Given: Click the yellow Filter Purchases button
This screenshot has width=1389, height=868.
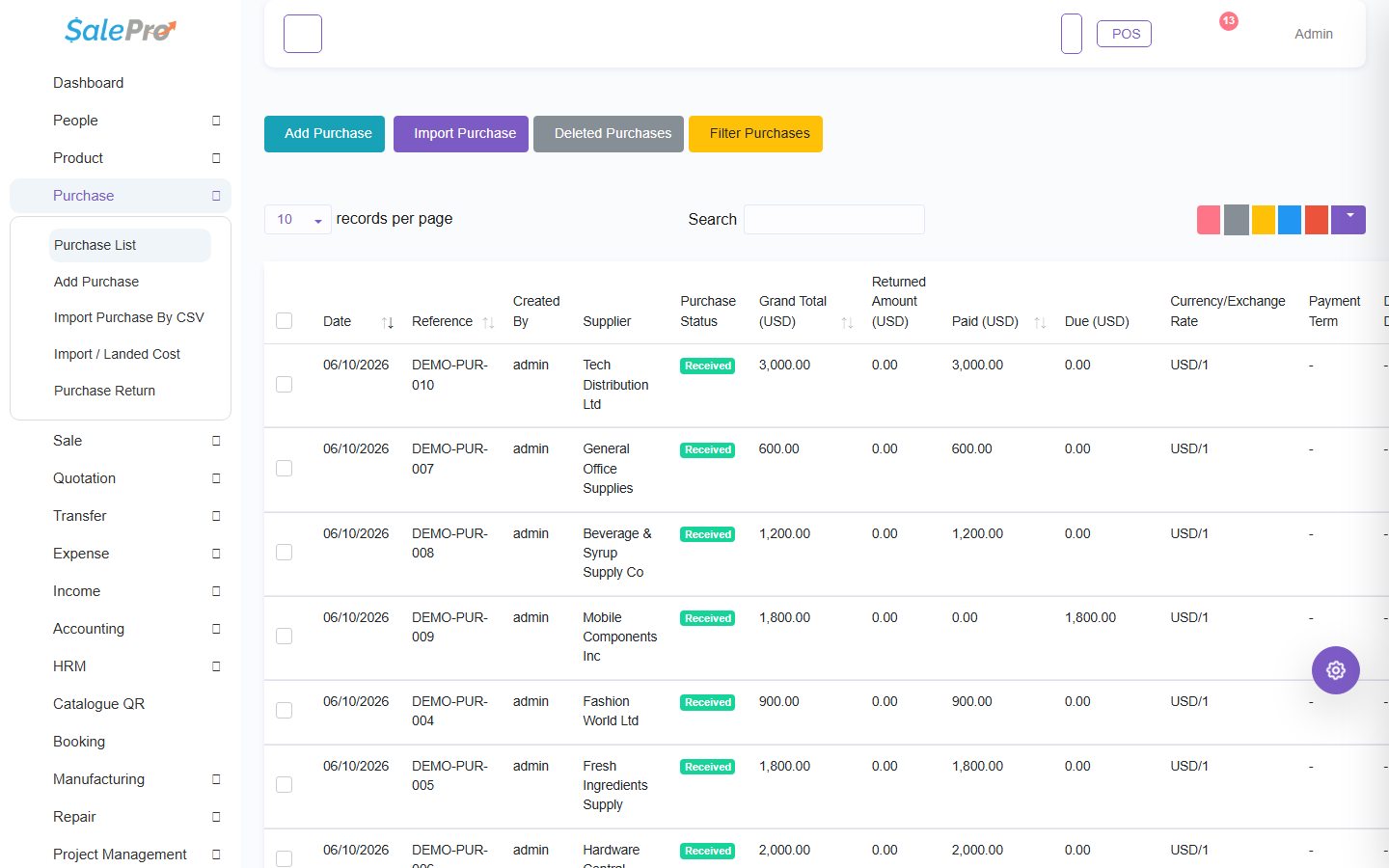Looking at the screenshot, I should pyautogui.click(x=756, y=134).
